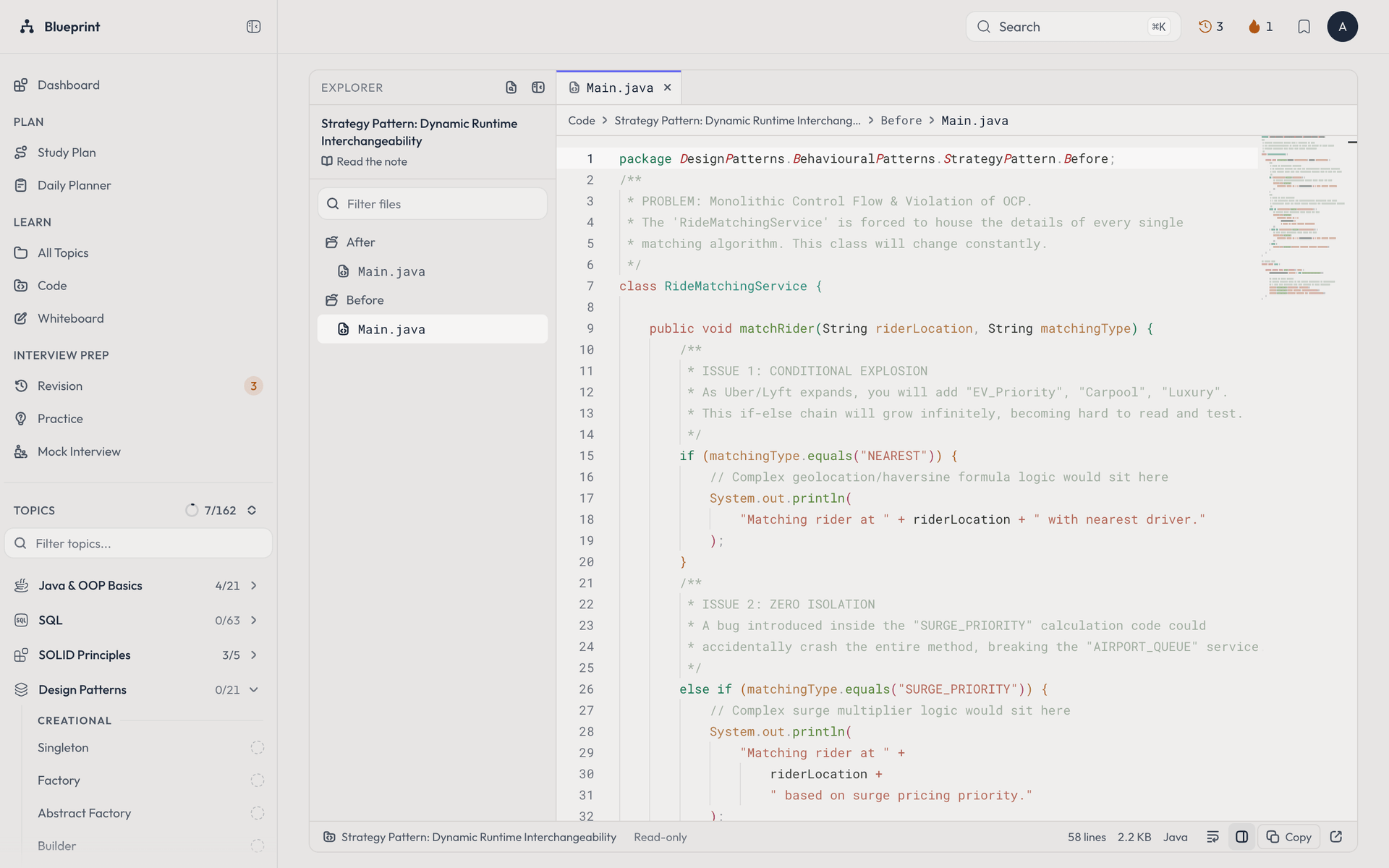Toggle split view icon in status bar

click(x=1242, y=837)
